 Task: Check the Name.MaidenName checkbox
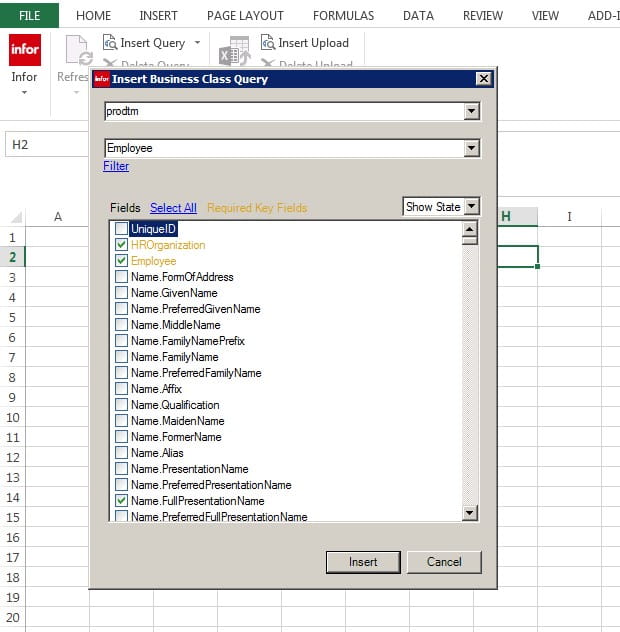tap(121, 421)
